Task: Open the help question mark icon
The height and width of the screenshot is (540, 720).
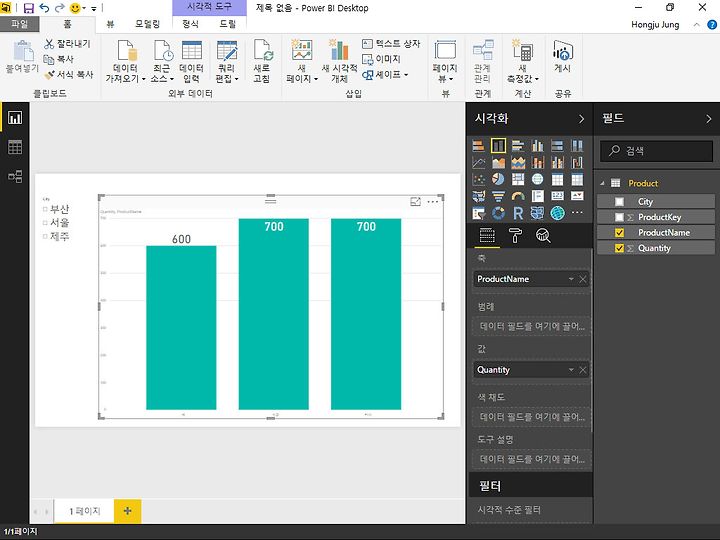Action: click(x=712, y=25)
